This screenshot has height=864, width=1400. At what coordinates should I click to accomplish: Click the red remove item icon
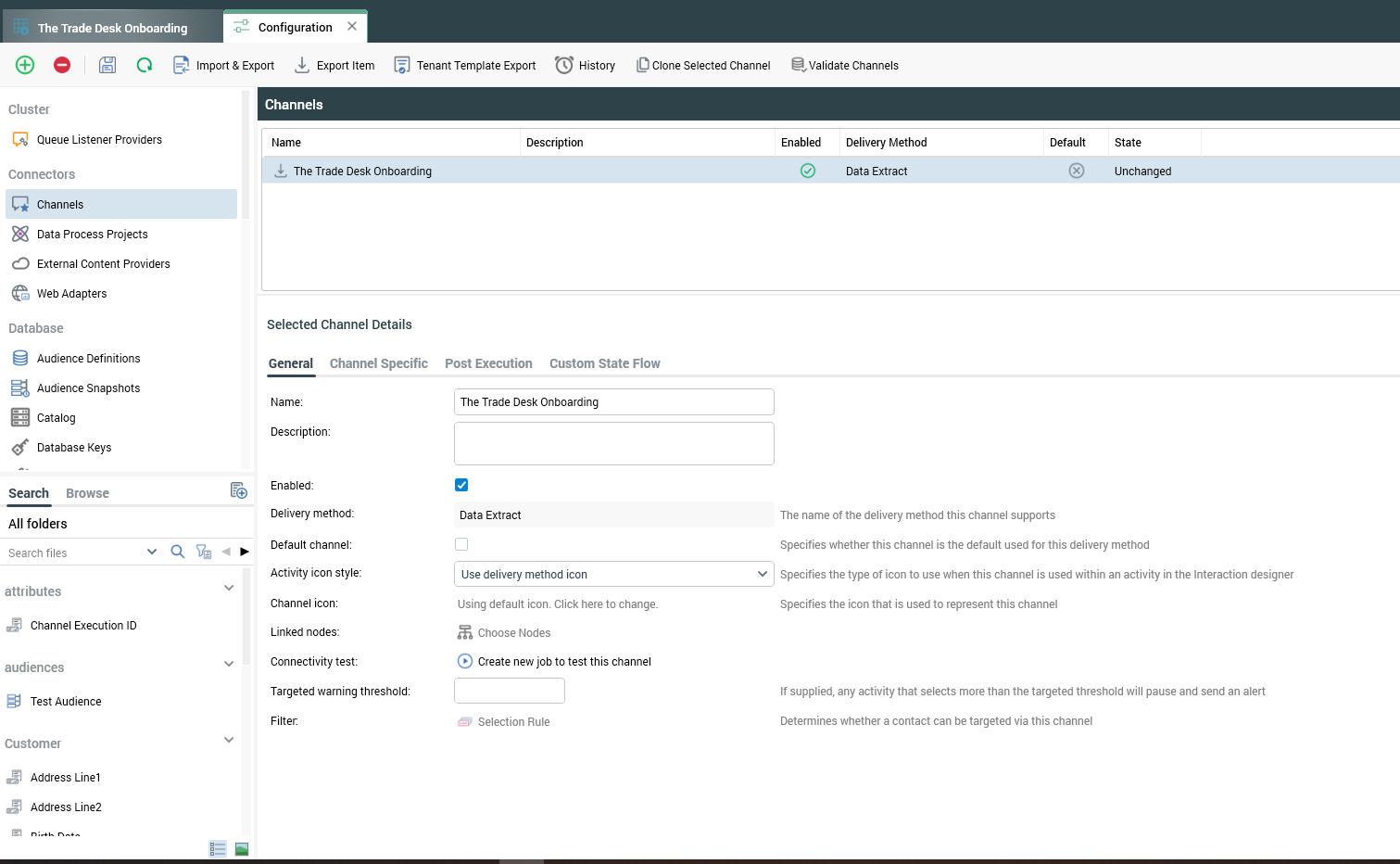[x=61, y=65]
